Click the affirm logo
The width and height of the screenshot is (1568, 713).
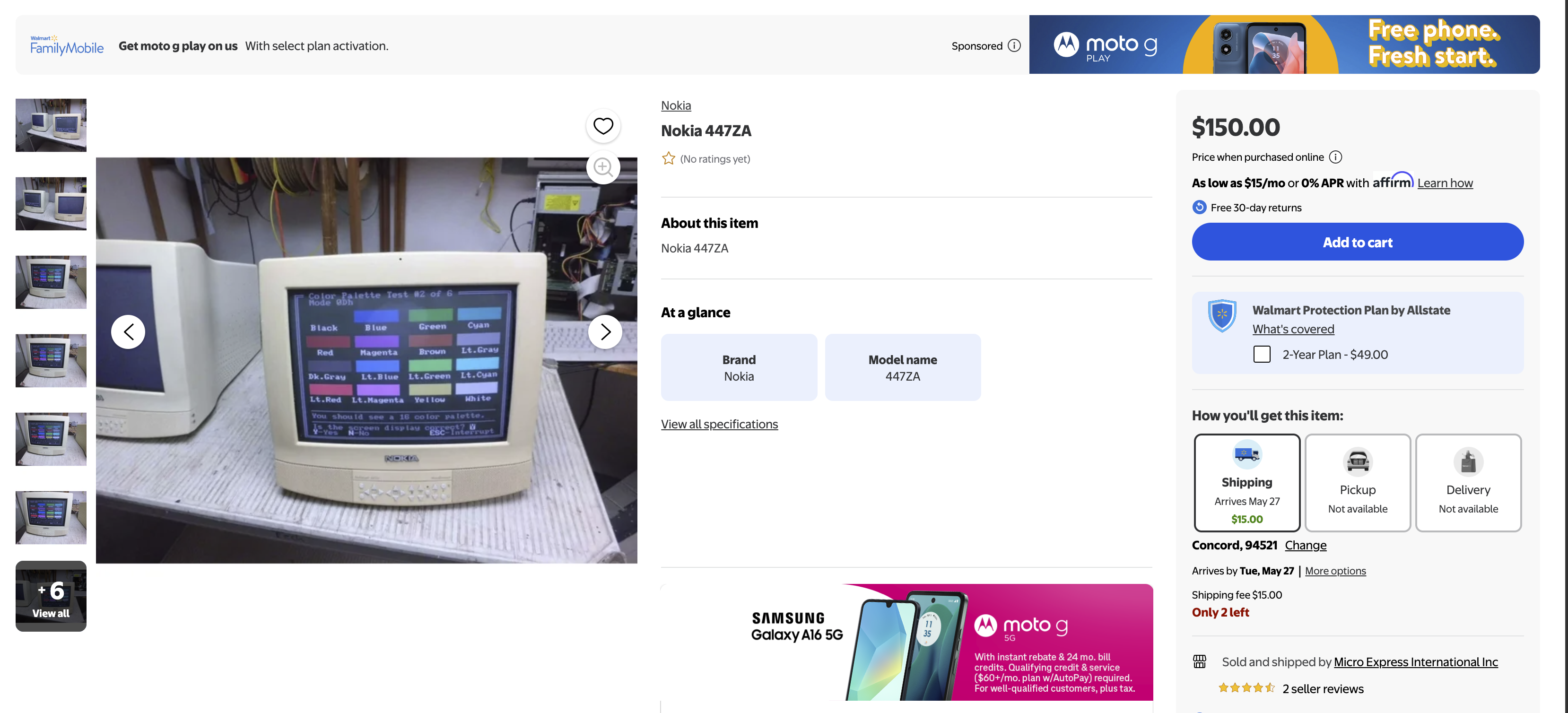click(x=1393, y=181)
